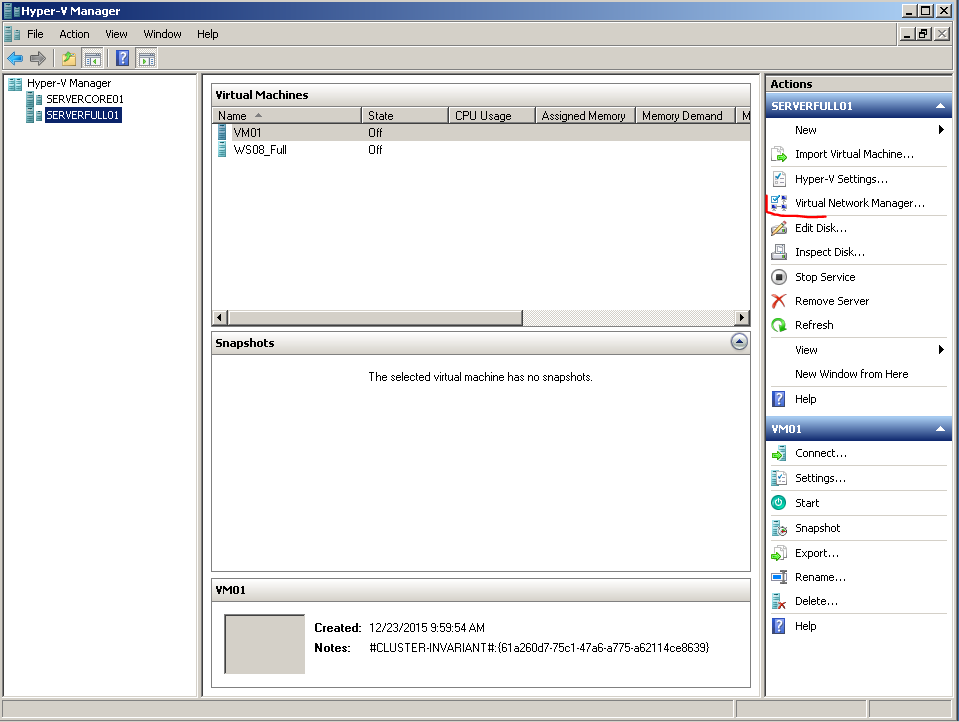Click the horizontal scrollbar thumb
Viewport: 959px width, 722px height.
375,318
